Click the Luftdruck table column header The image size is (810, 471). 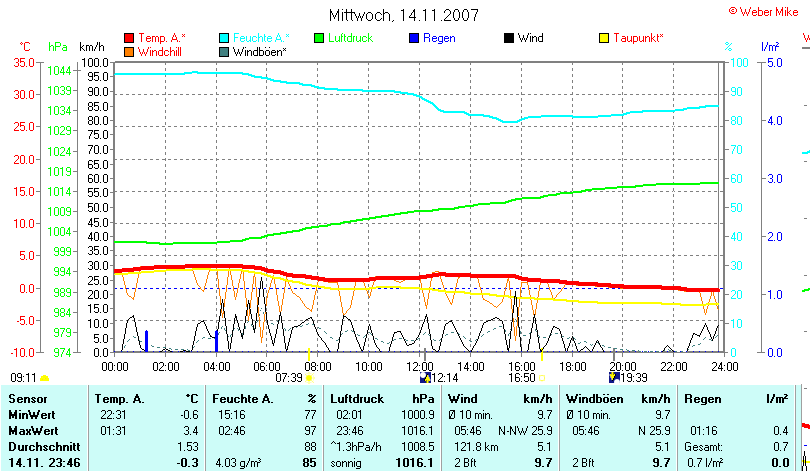click(x=357, y=399)
